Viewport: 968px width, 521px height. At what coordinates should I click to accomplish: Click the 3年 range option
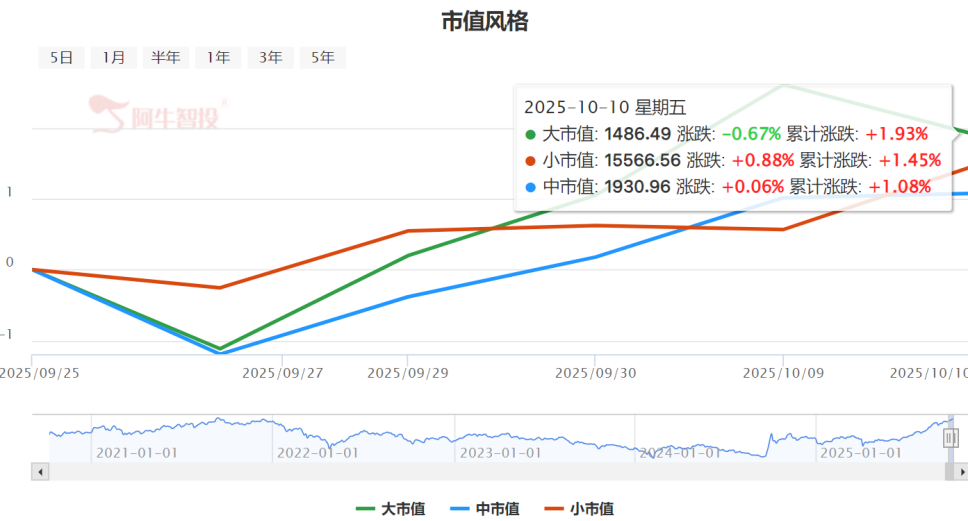click(x=270, y=58)
